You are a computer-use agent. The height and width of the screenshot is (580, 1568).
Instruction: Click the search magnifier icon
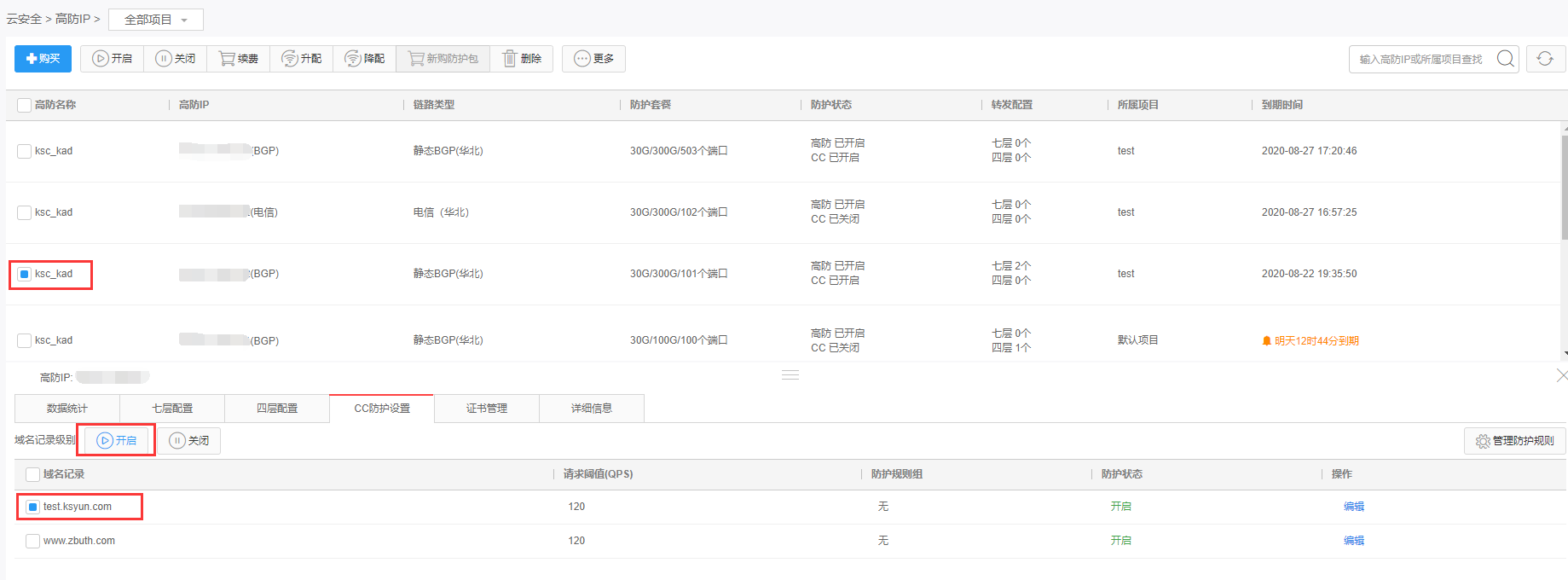[x=1506, y=59]
